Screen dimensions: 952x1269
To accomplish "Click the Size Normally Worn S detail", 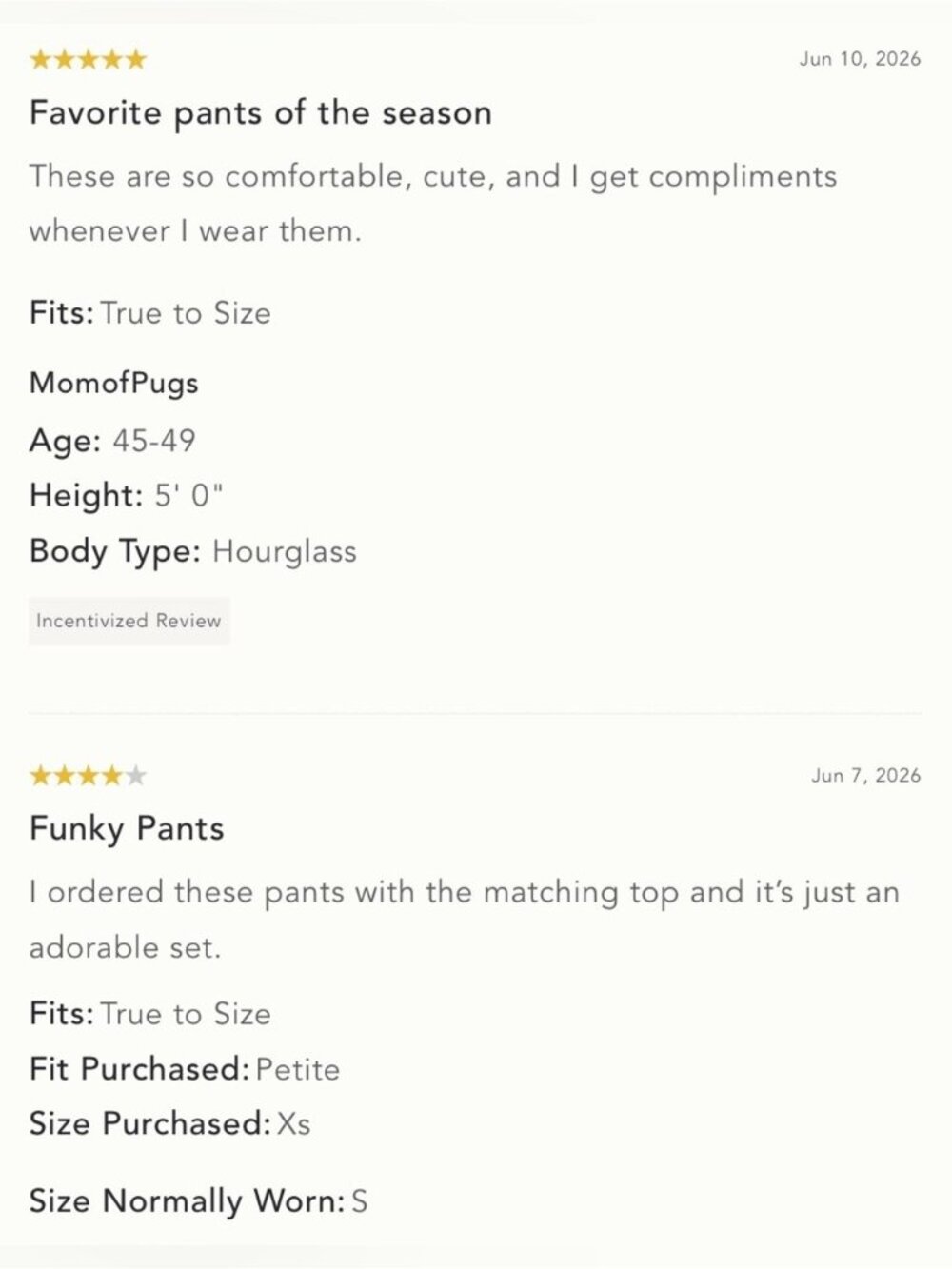I will click(x=199, y=1201).
